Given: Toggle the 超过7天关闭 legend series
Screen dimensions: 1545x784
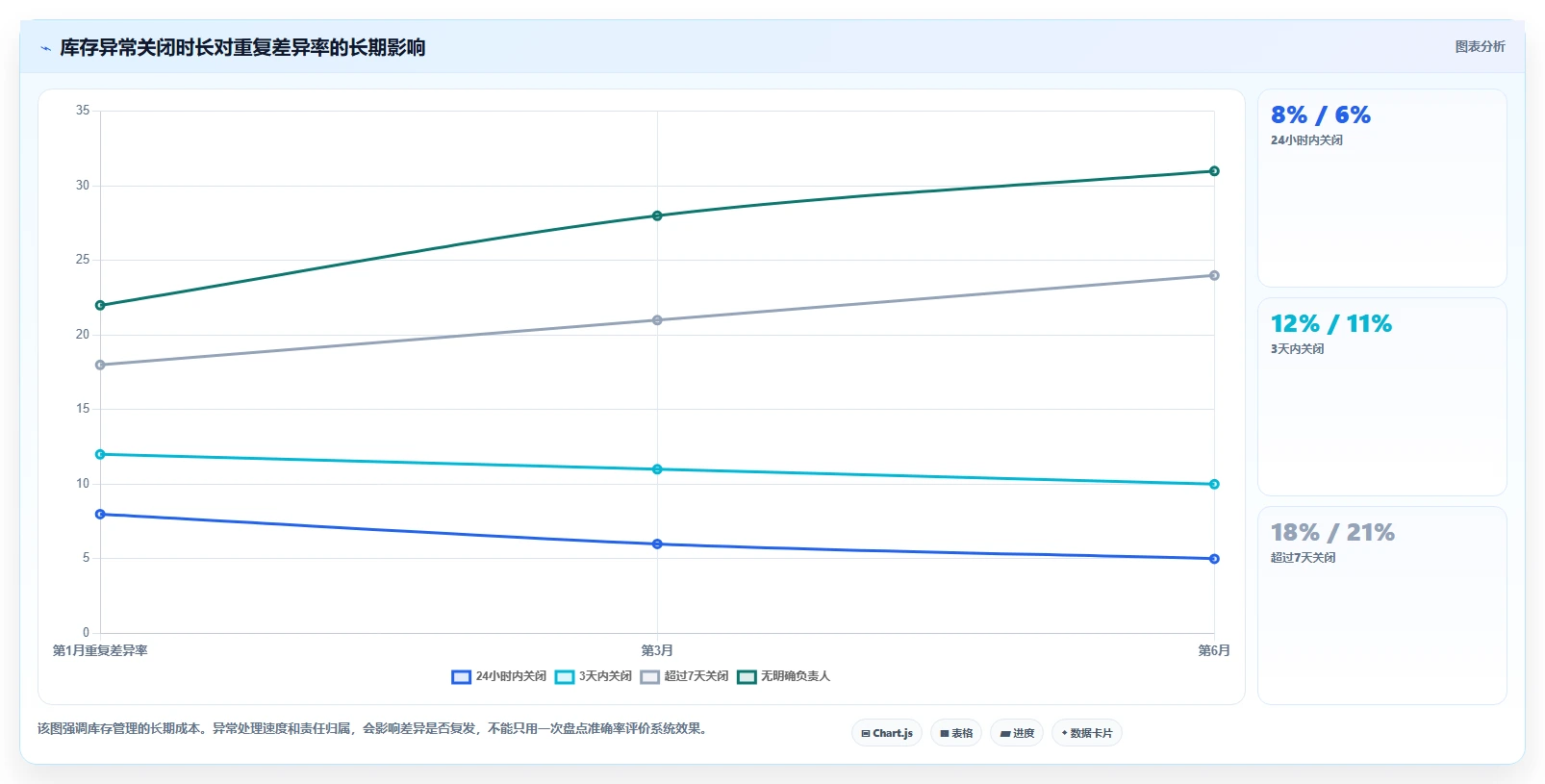Looking at the screenshot, I should click(684, 676).
